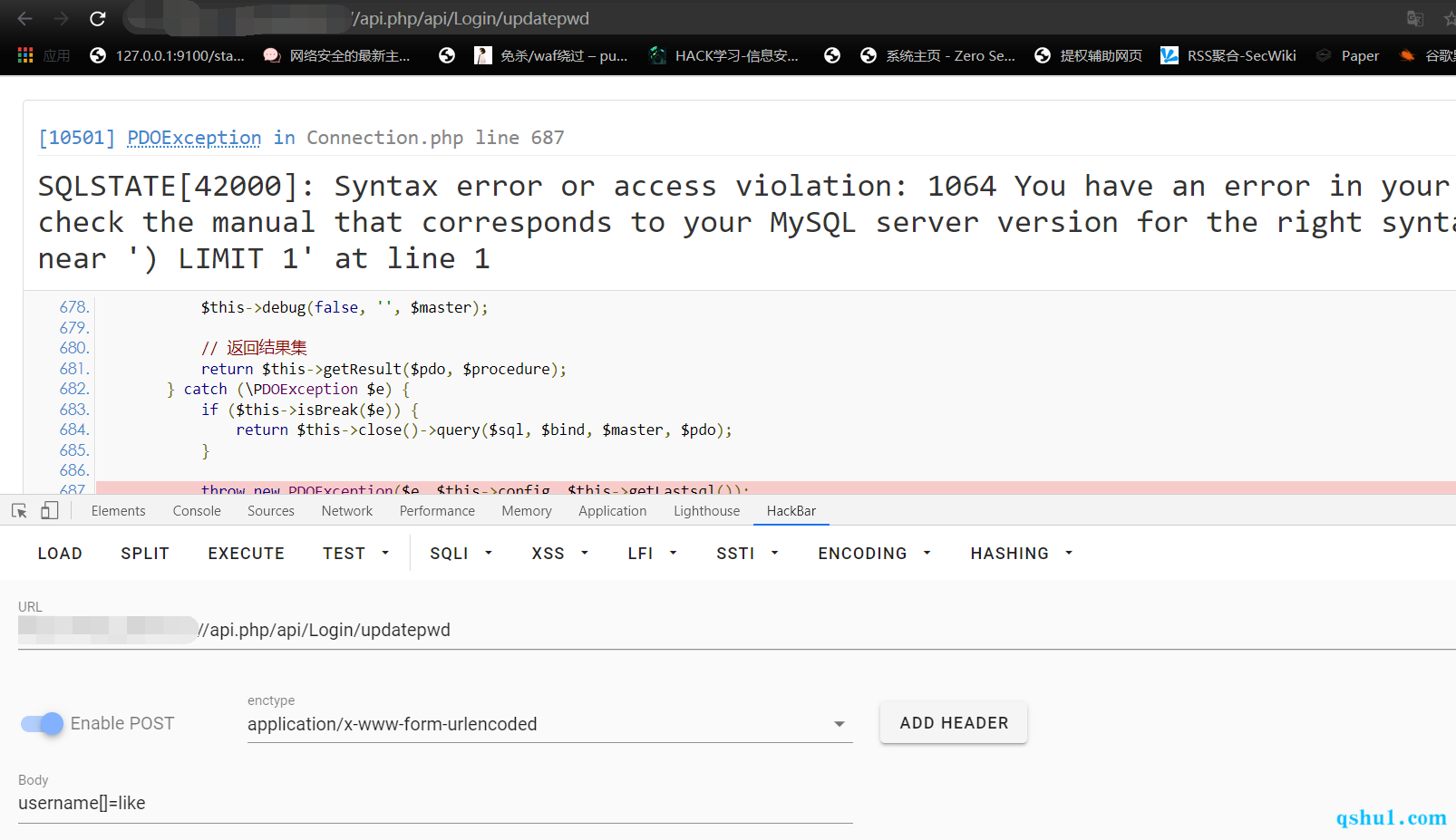Click source line number 681

73,369
